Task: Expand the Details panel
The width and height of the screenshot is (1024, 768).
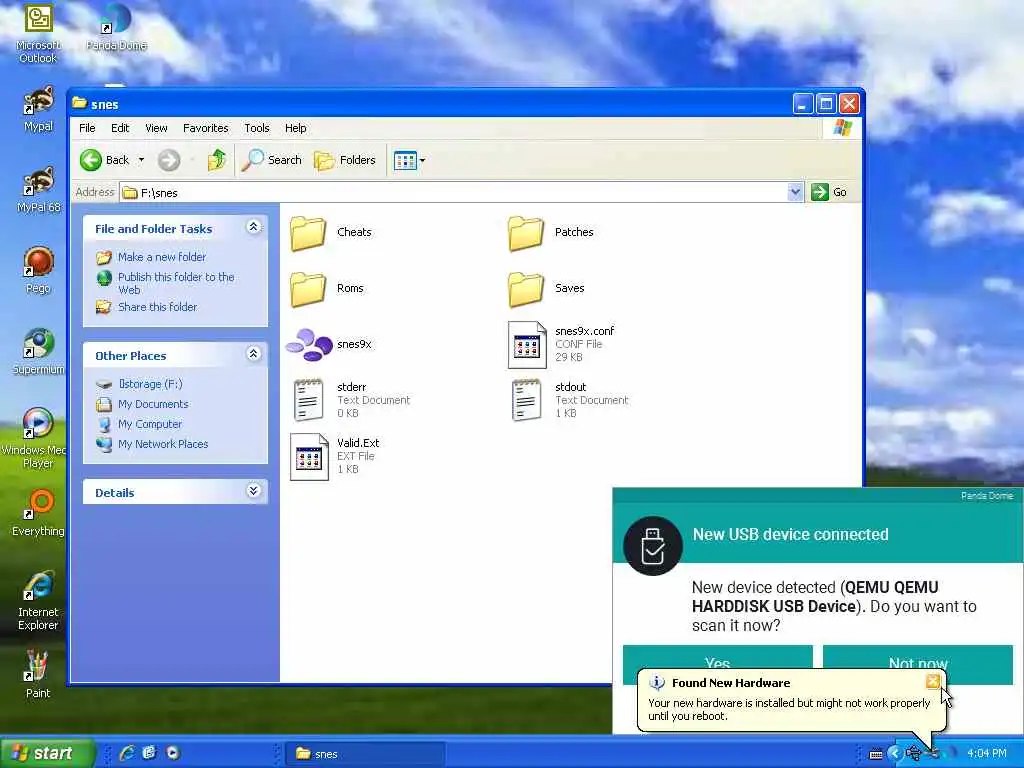Action: click(x=254, y=491)
